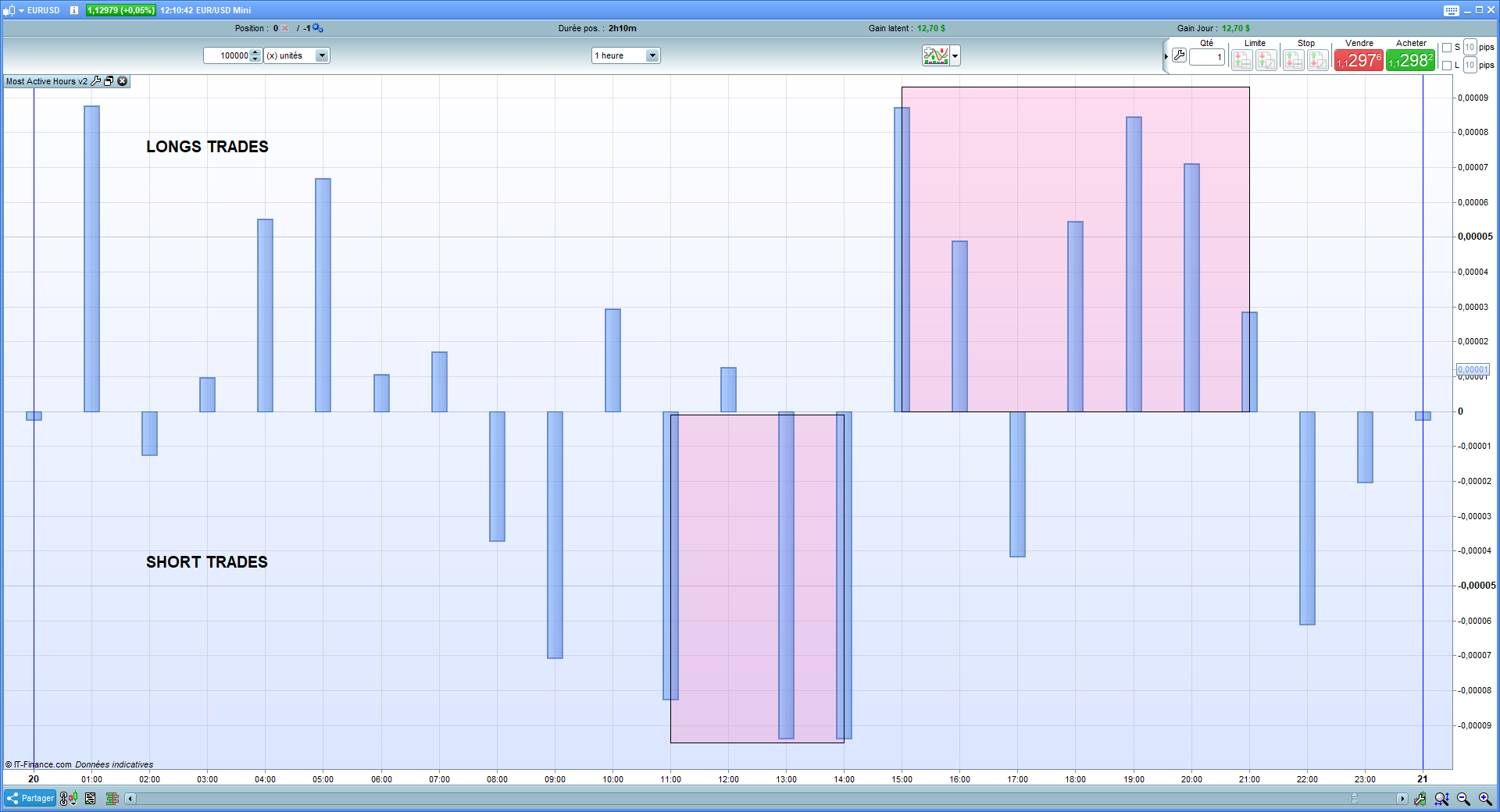Click the Most Active Hours v2 label
Image resolution: width=1500 pixels, height=812 pixels.
coord(47,81)
